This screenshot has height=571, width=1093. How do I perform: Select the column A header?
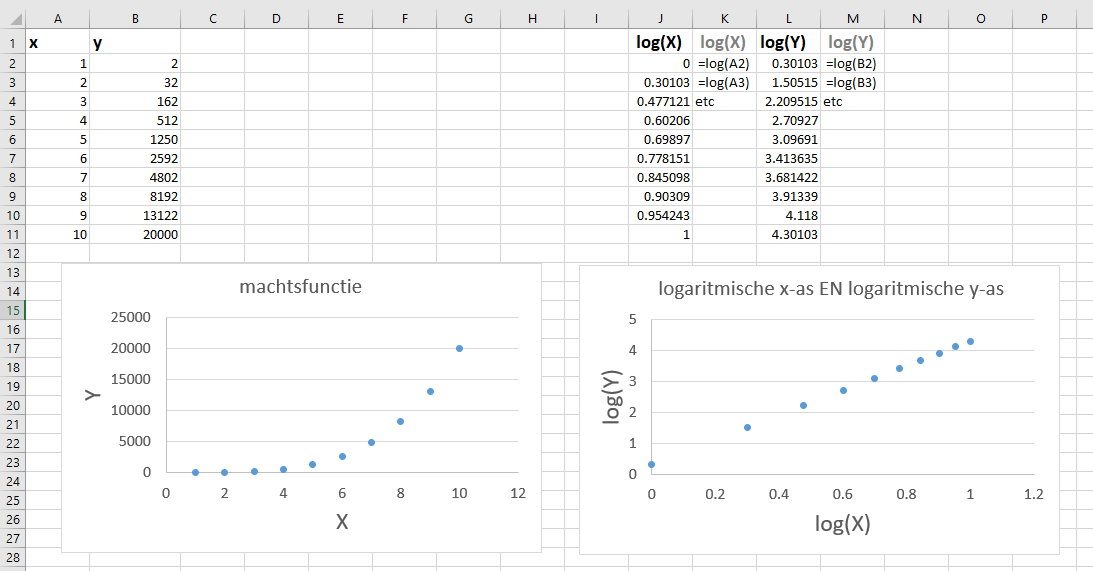point(57,19)
